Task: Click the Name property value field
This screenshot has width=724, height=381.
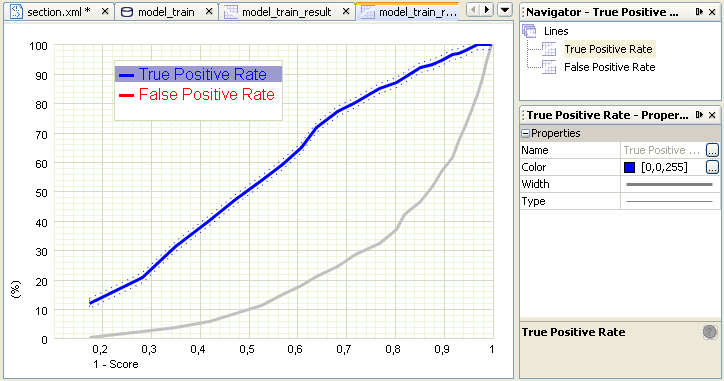Action: pyautogui.click(x=663, y=150)
